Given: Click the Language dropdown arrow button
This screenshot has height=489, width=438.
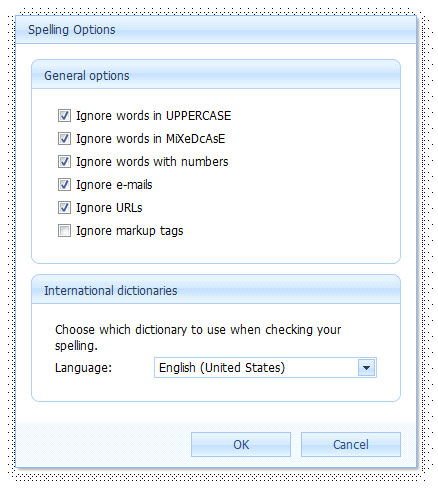Looking at the screenshot, I should point(366,368).
